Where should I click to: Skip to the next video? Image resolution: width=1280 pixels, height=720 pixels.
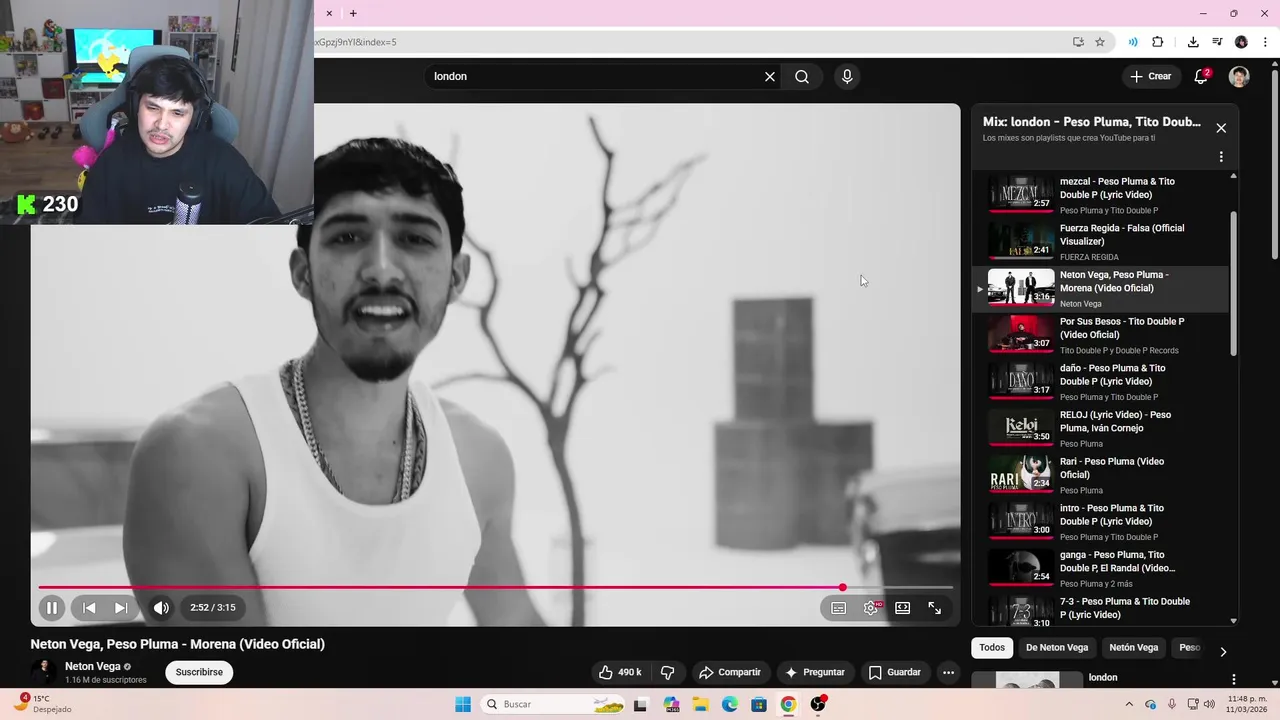click(121, 608)
